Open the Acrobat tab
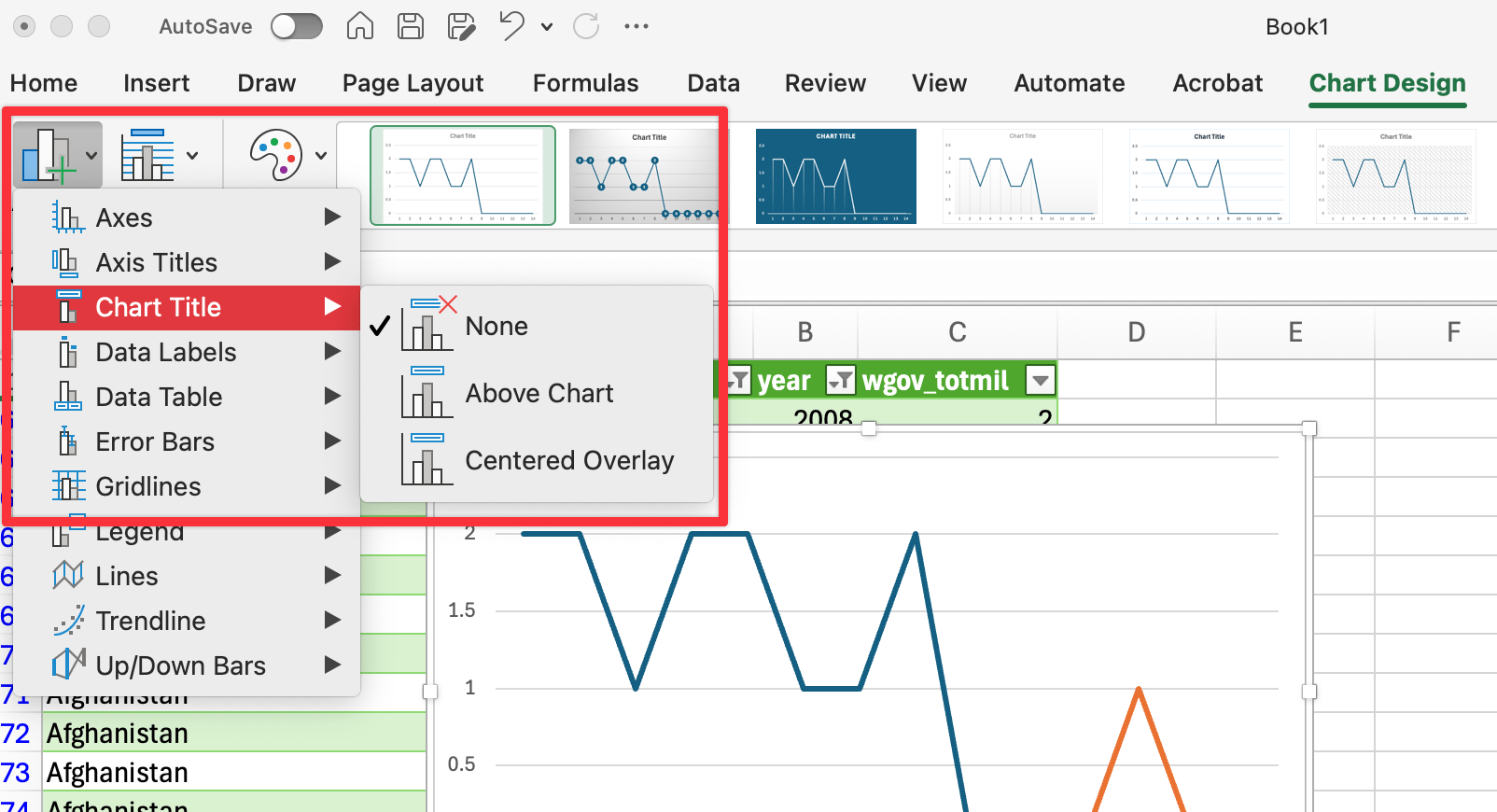Screen dimensions: 1497x812 1217,83
